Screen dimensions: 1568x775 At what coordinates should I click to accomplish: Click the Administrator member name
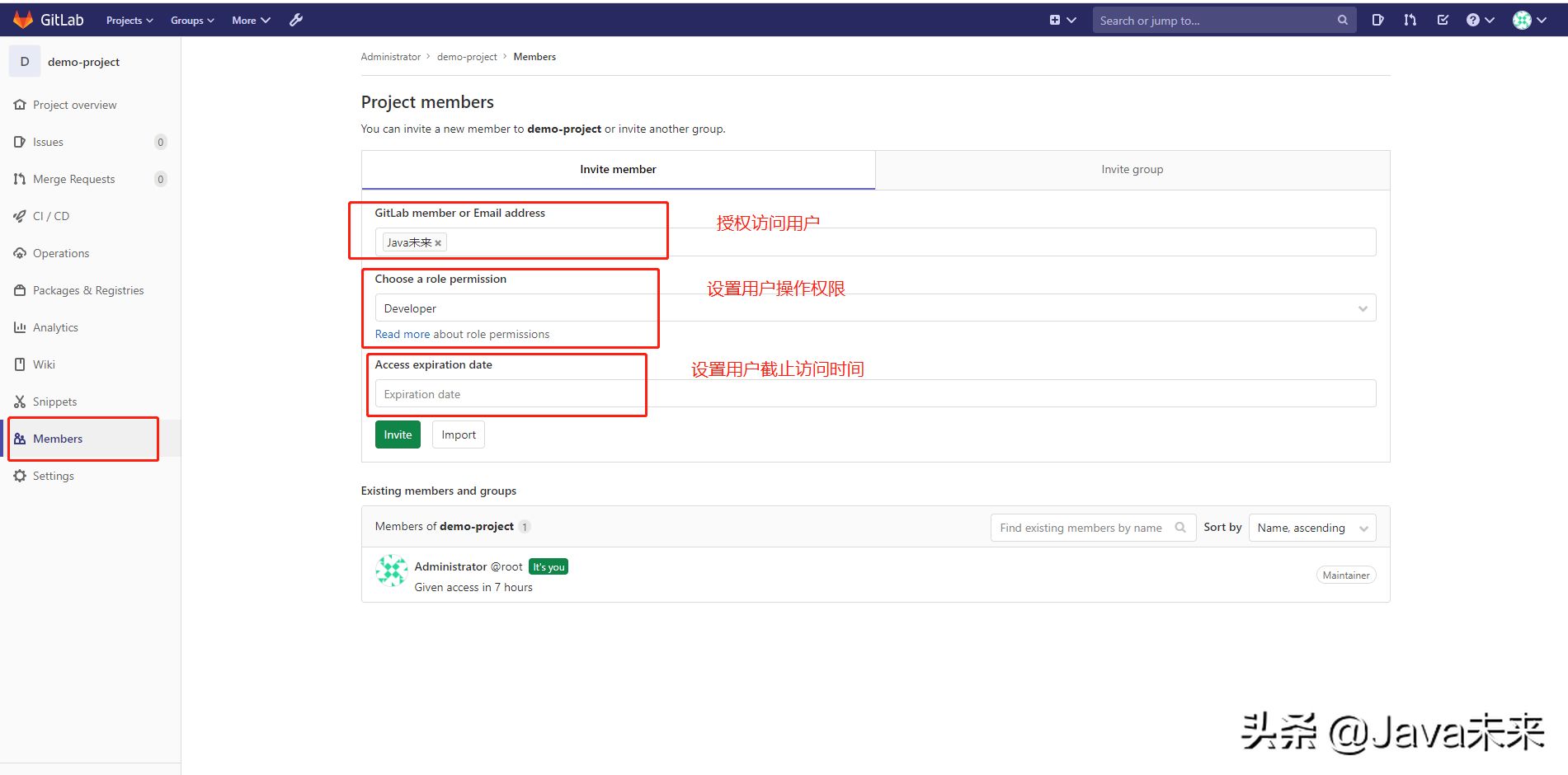coord(450,566)
